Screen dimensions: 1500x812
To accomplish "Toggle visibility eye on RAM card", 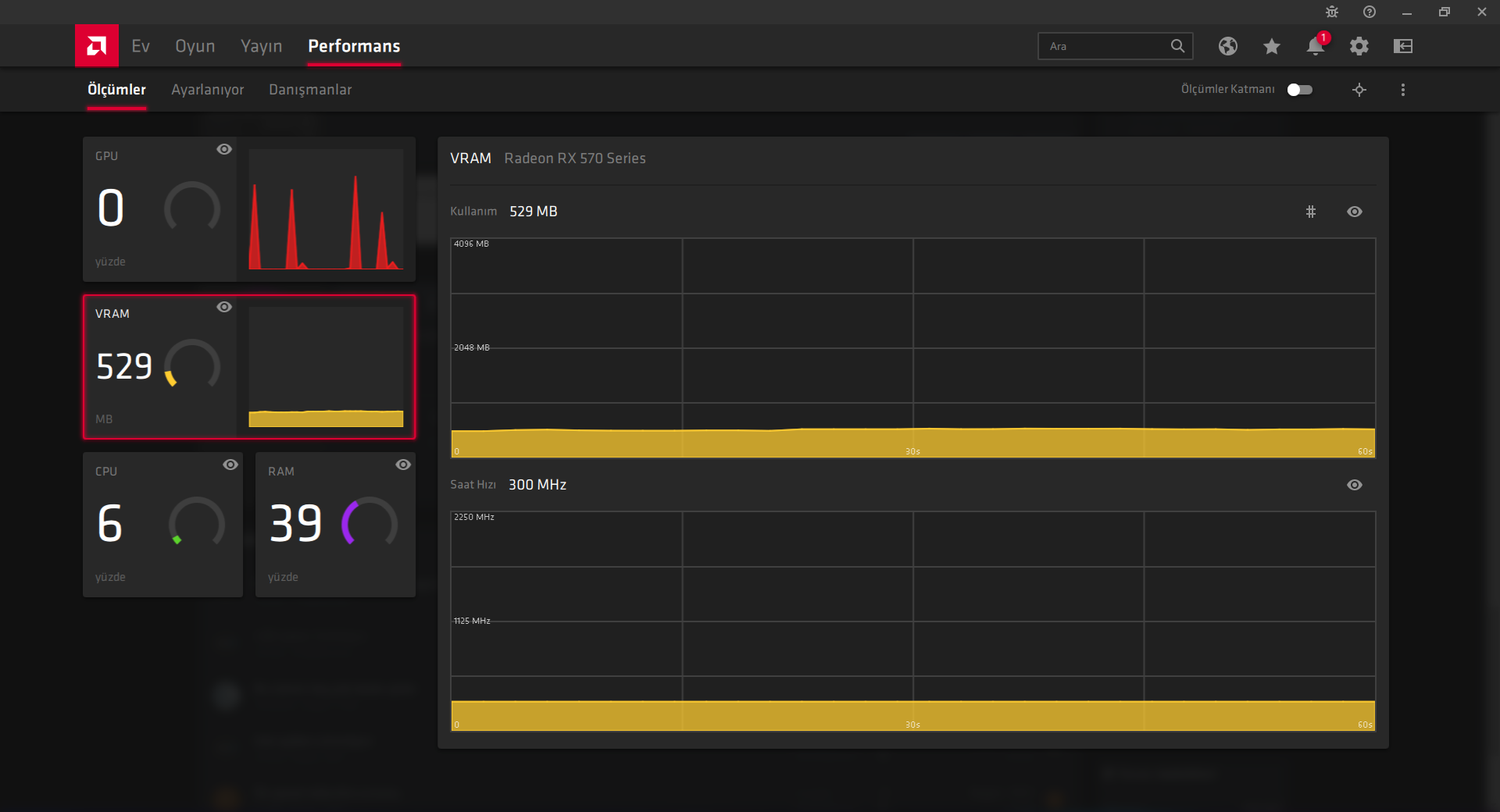I will pyautogui.click(x=403, y=465).
